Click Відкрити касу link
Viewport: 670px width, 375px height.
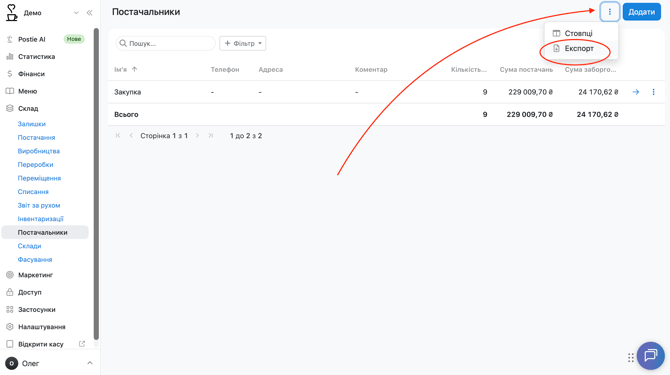coord(41,344)
